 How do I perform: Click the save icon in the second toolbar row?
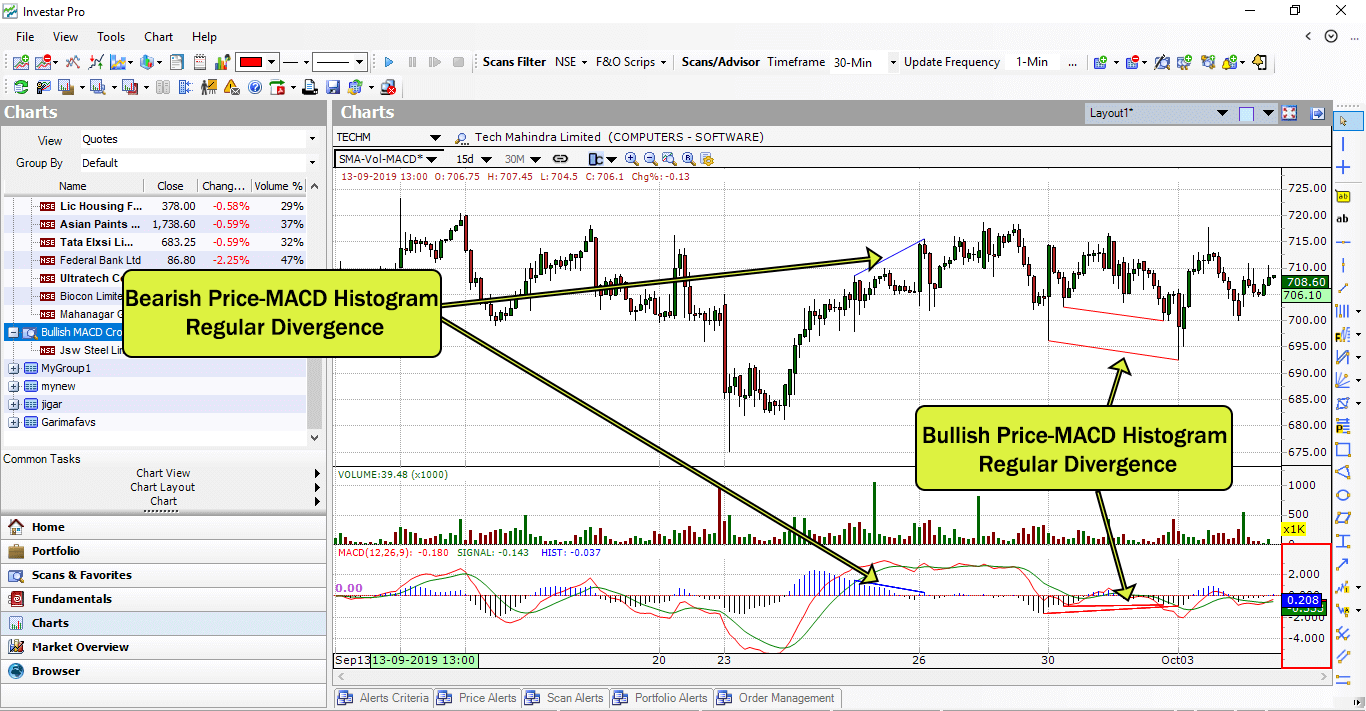click(x=333, y=87)
